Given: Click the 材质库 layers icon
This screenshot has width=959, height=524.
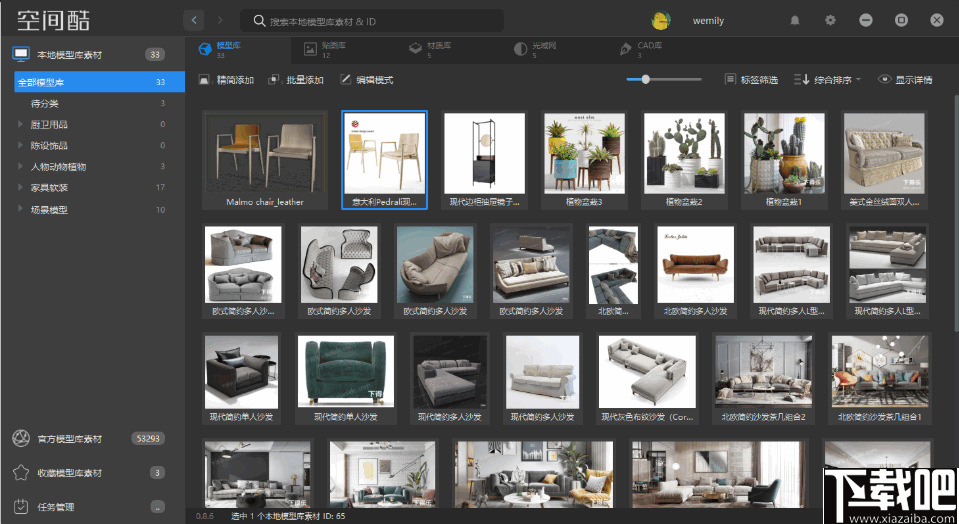Looking at the screenshot, I should pos(415,48).
